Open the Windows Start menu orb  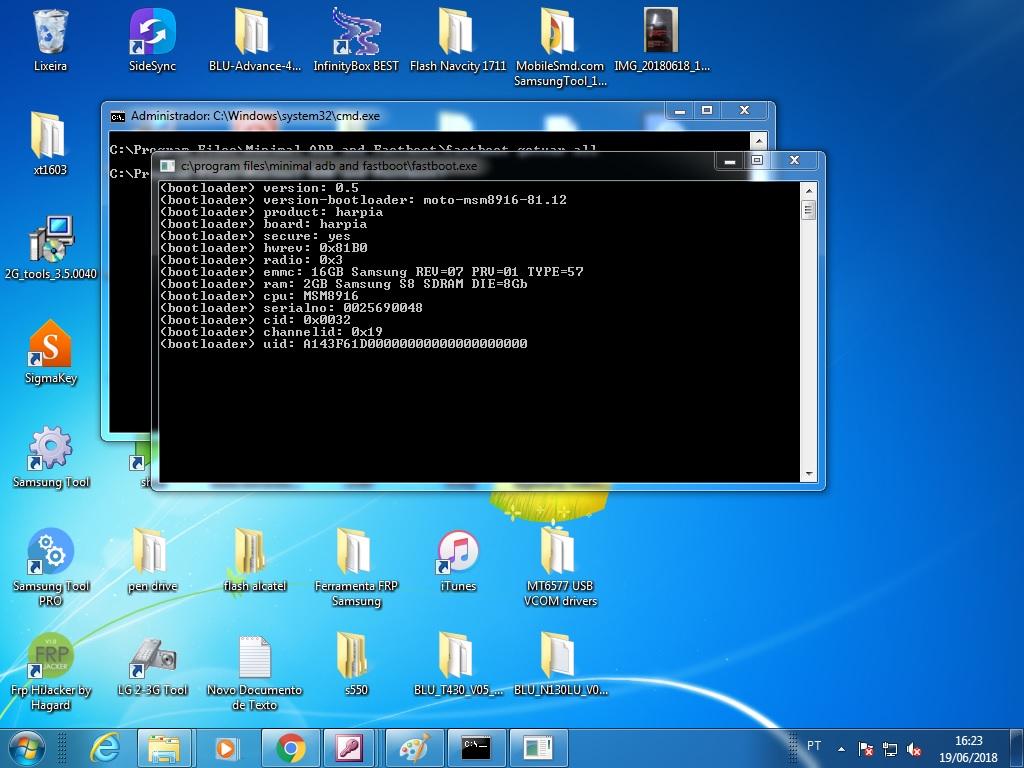pyautogui.click(x=26, y=748)
